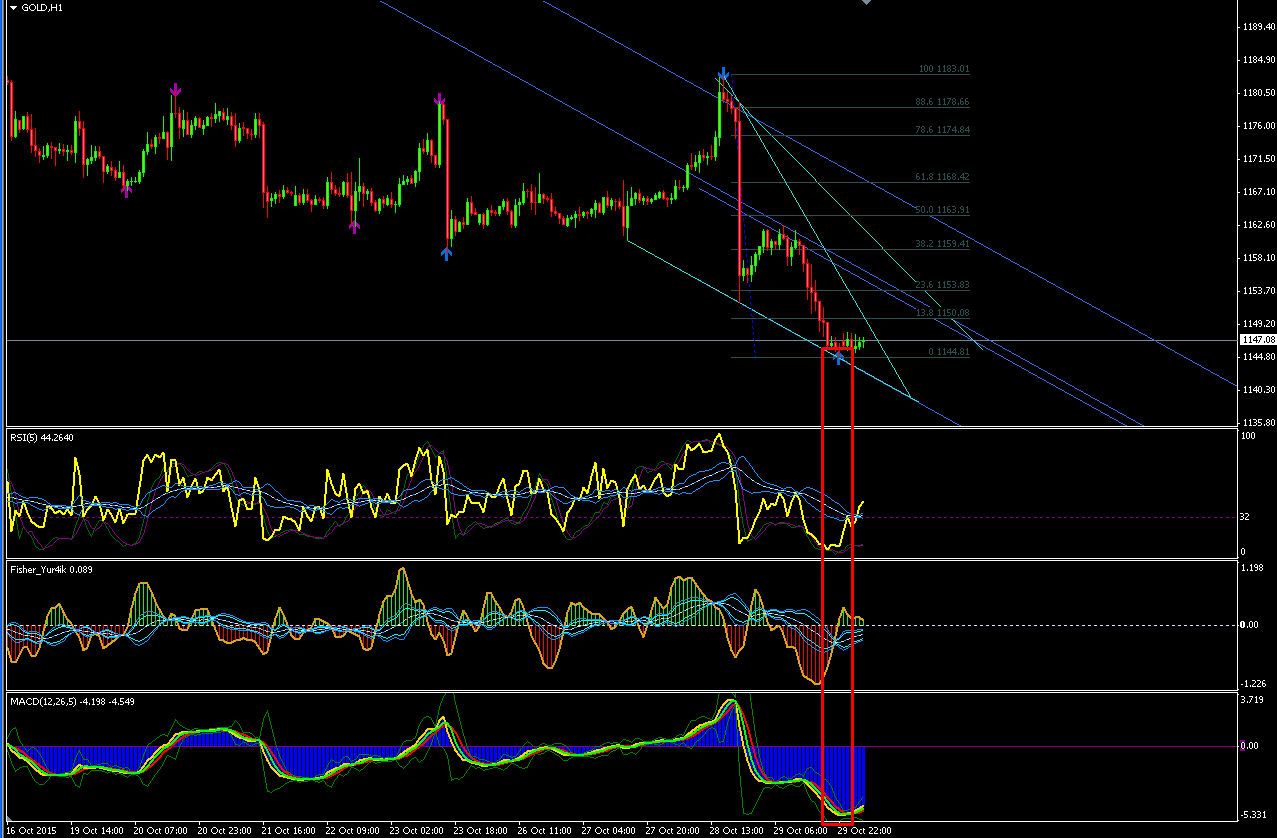This screenshot has width=1277, height=838.
Task: Select the blue up arrow near 1144.81 low
Action: click(838, 357)
